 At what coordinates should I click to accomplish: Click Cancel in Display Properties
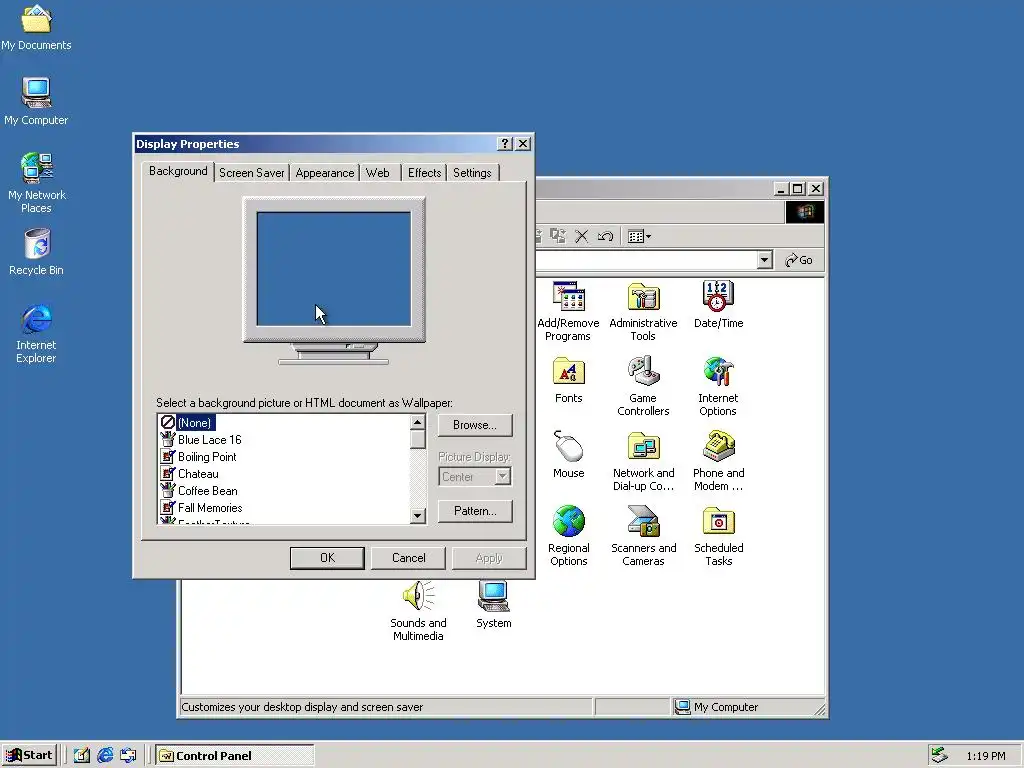(x=408, y=558)
